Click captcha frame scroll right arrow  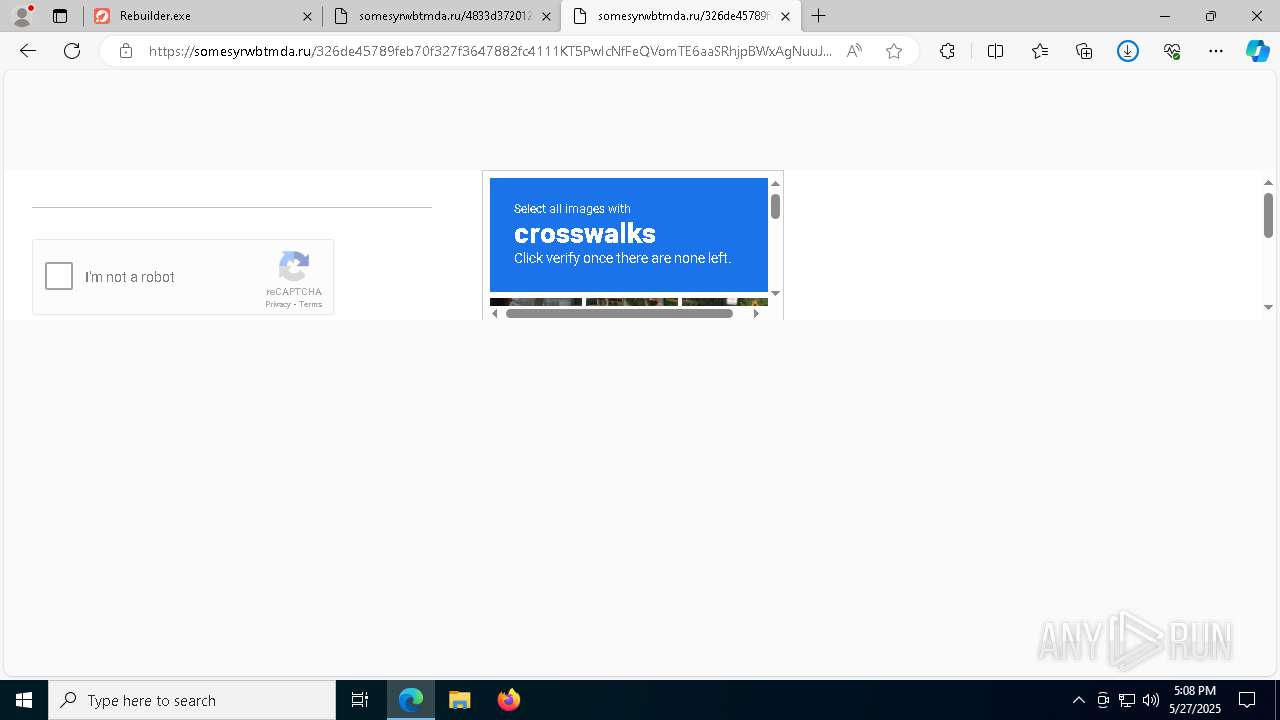756,313
